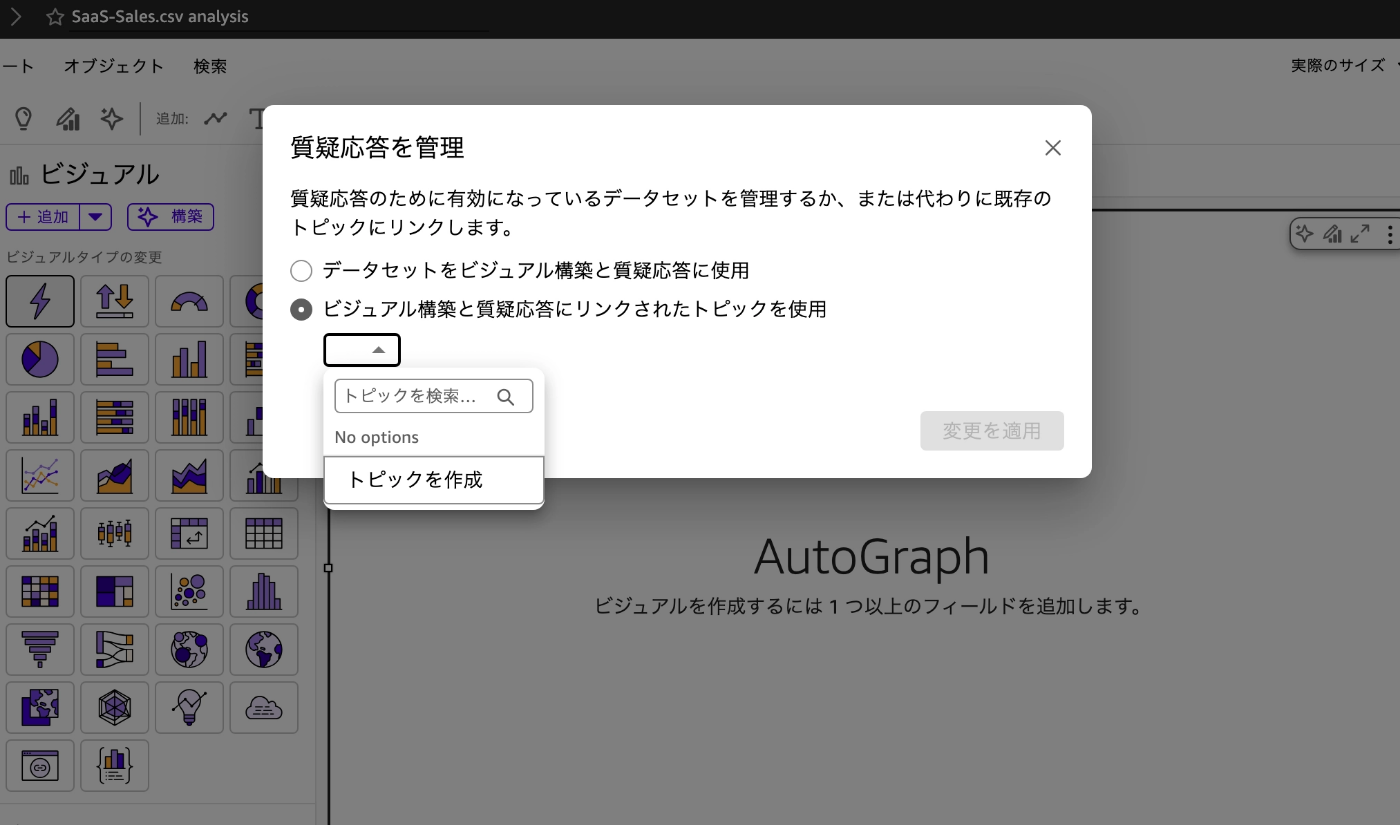This screenshot has height=825, width=1400.
Task: Add a line visual from toolbar
Action: pyautogui.click(x=216, y=118)
